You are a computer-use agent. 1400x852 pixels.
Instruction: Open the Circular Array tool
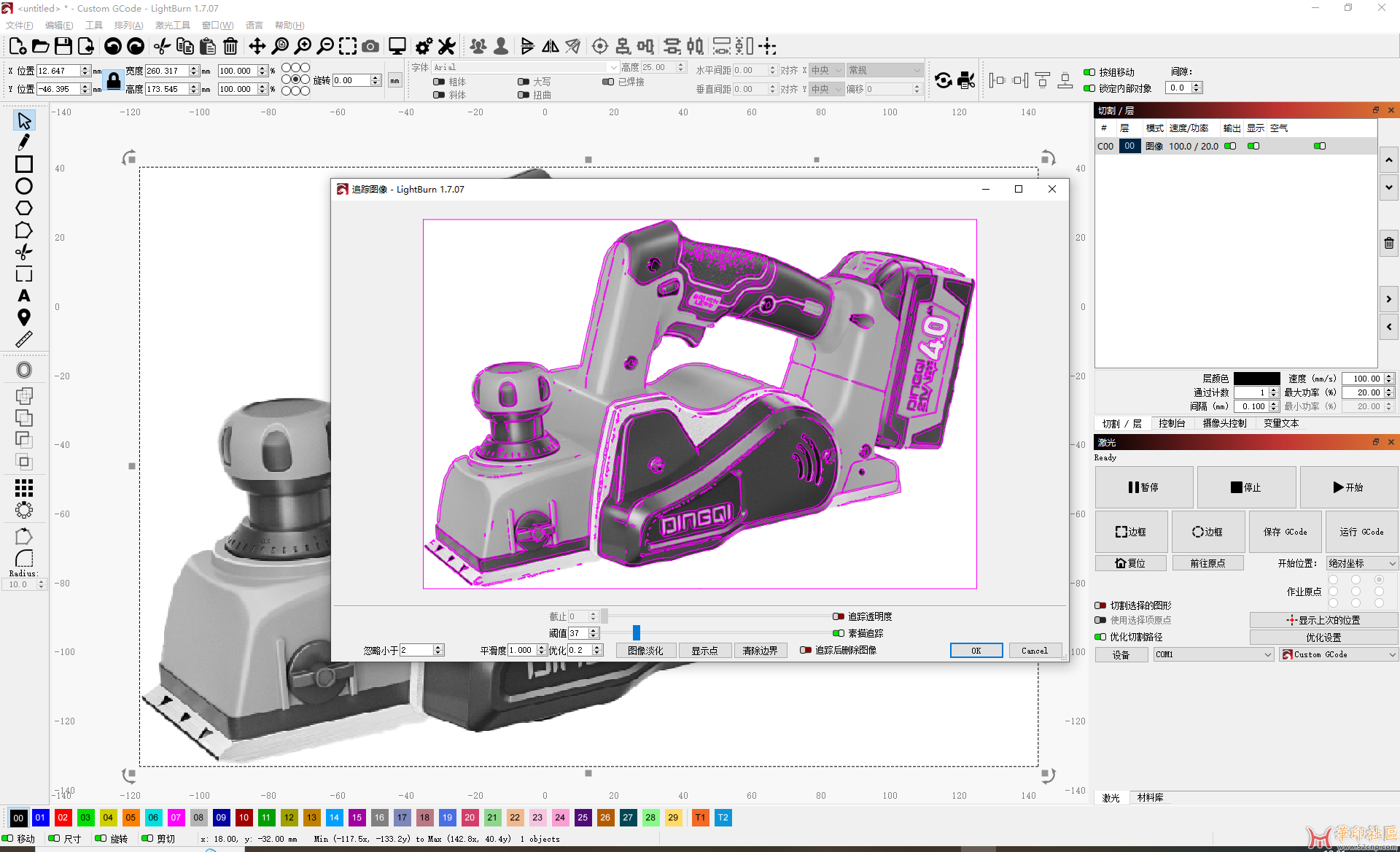point(24,510)
